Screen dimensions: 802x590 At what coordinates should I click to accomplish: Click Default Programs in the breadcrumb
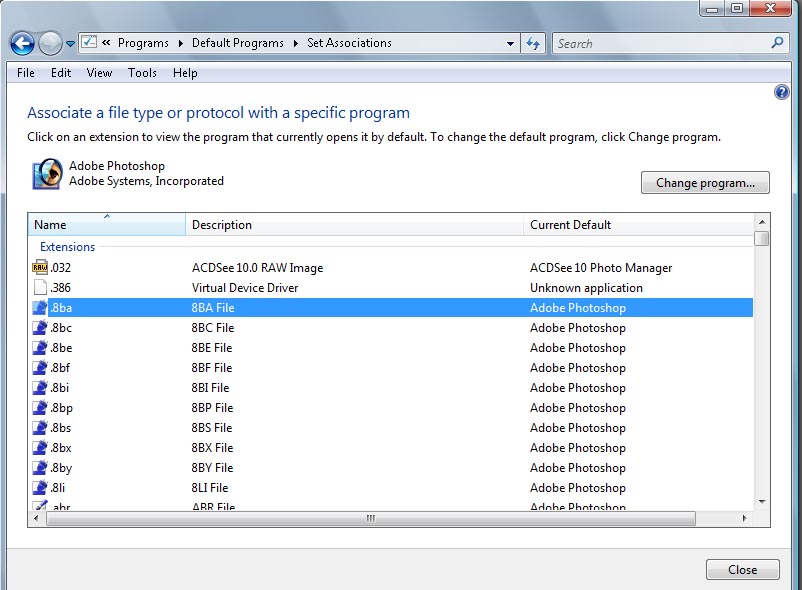tap(238, 43)
